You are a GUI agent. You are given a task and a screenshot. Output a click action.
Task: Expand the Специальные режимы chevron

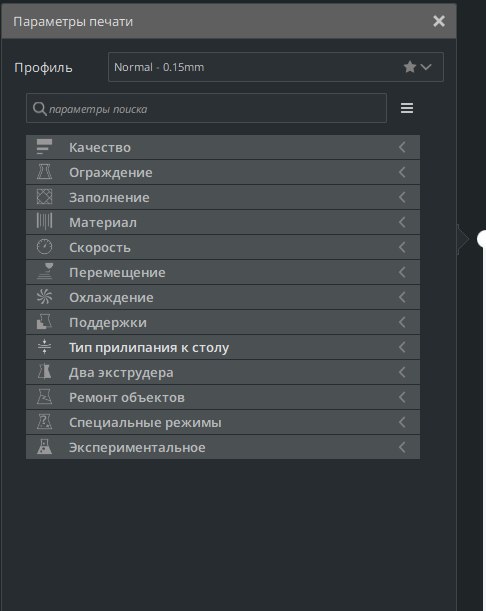(x=402, y=422)
